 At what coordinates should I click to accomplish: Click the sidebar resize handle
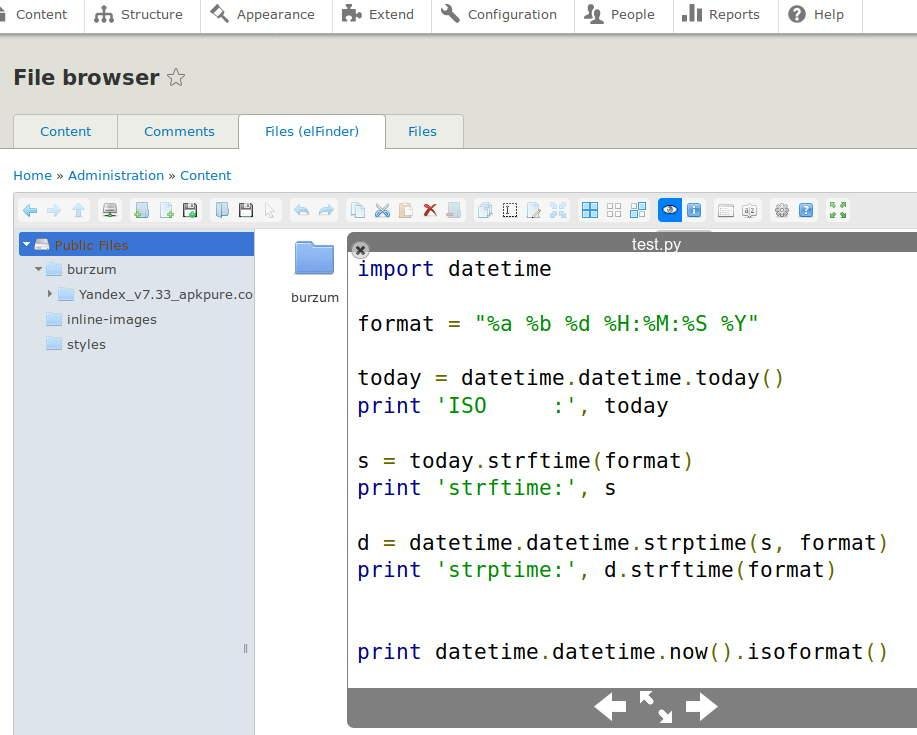(x=246, y=649)
